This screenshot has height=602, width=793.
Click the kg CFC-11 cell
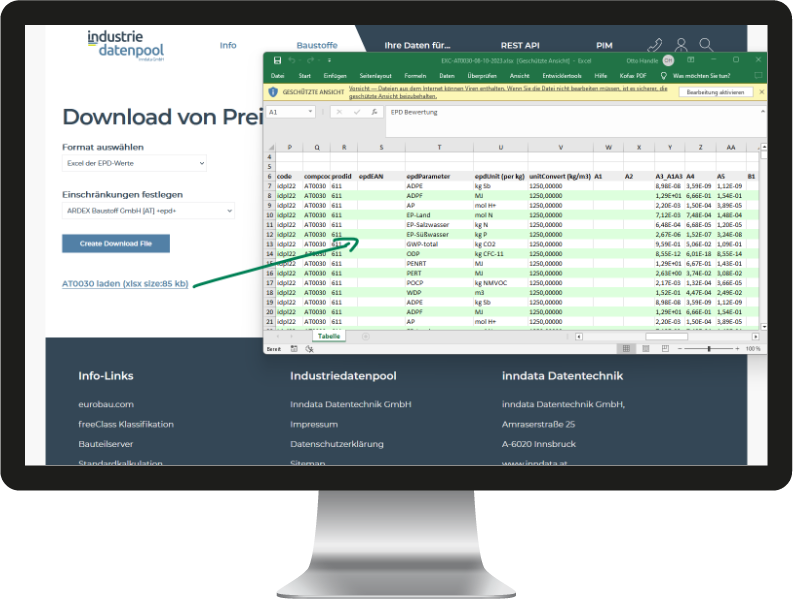pos(501,253)
